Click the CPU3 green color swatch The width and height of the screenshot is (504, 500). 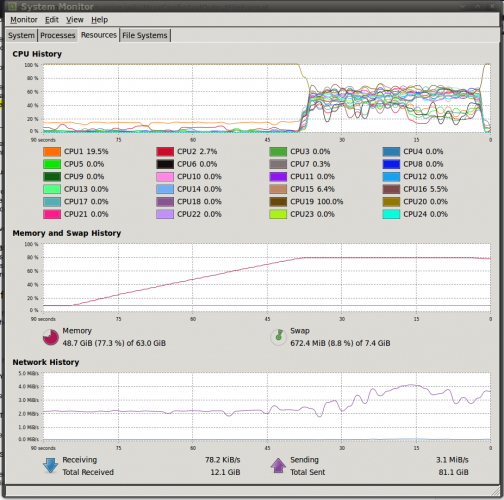278,152
